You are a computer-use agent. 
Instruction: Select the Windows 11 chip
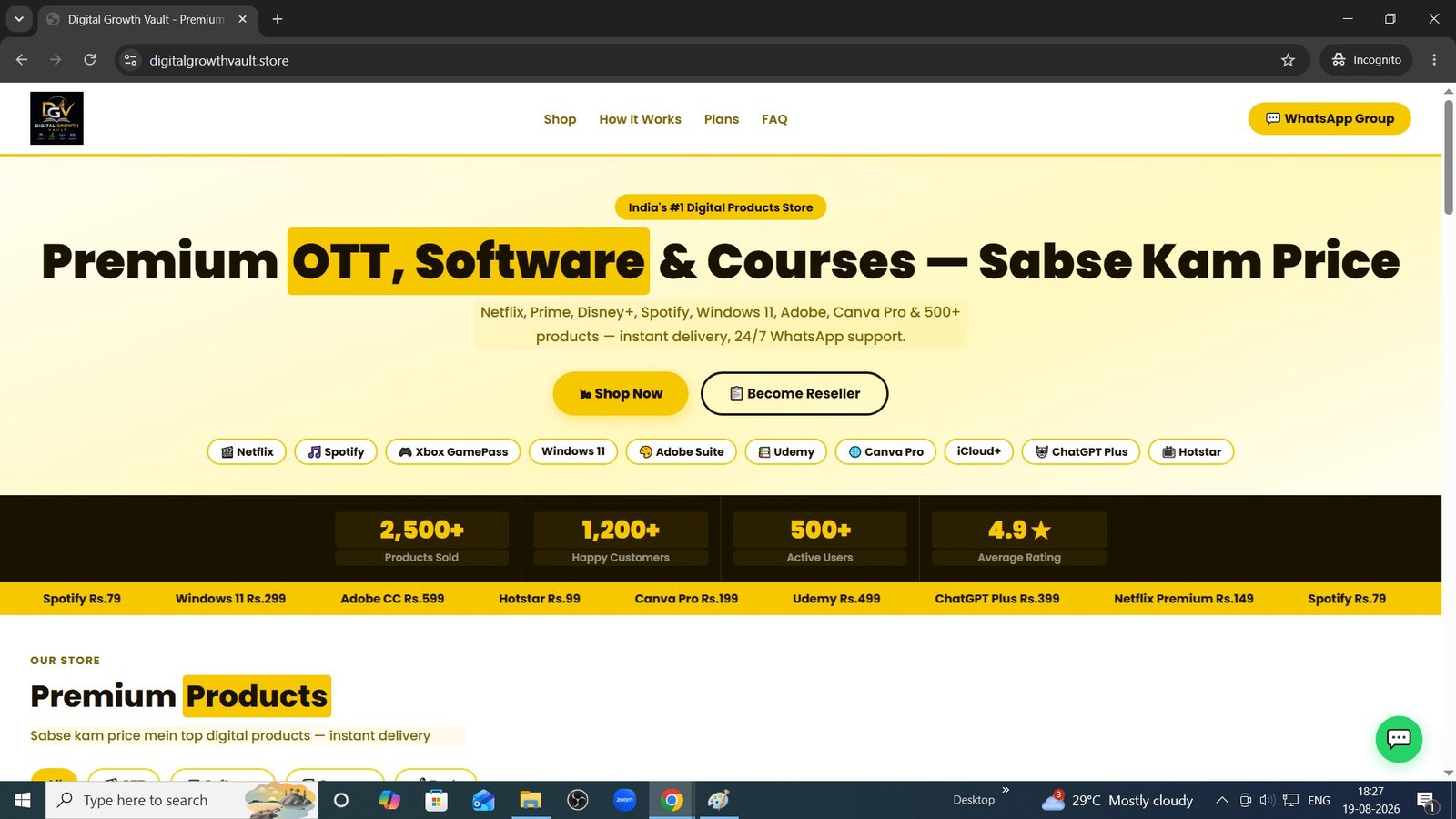pos(573,451)
